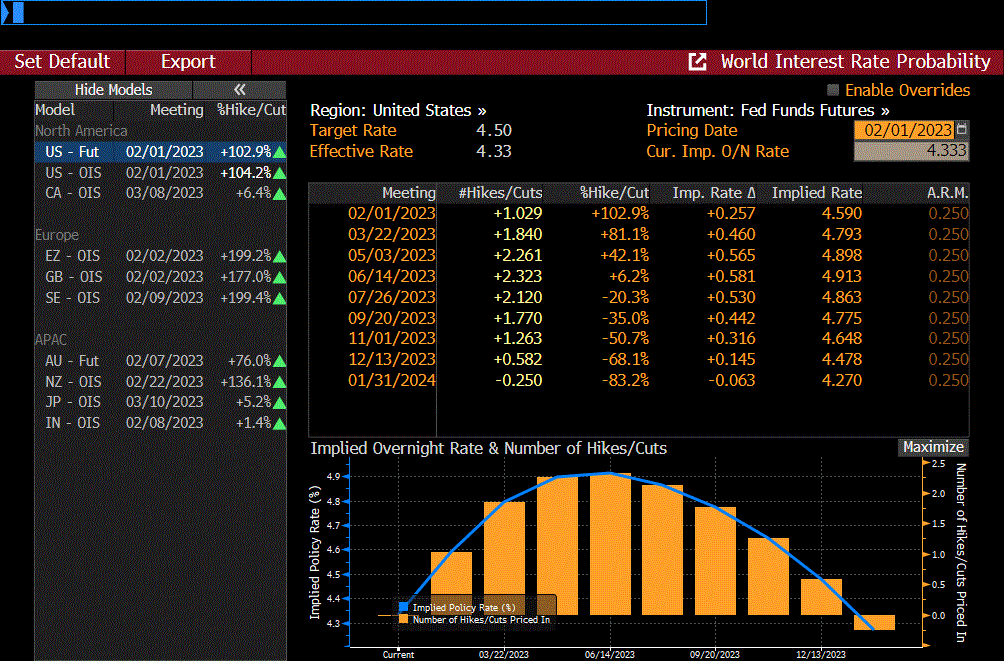The image size is (1004, 661).
Task: Click #Hikes/Cuts column header
Action: pos(500,193)
